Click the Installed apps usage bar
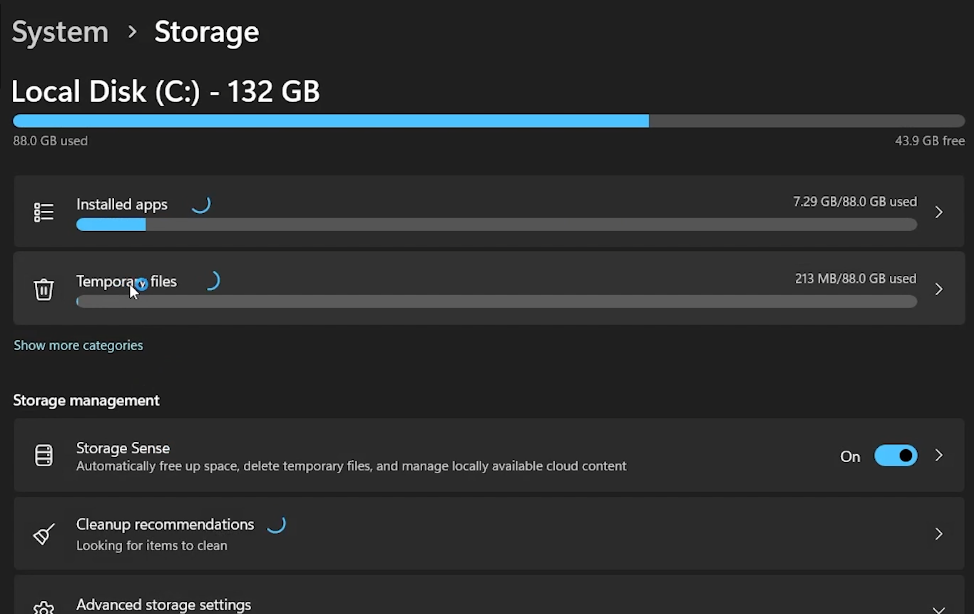Viewport: 974px width, 614px height. click(x=496, y=225)
